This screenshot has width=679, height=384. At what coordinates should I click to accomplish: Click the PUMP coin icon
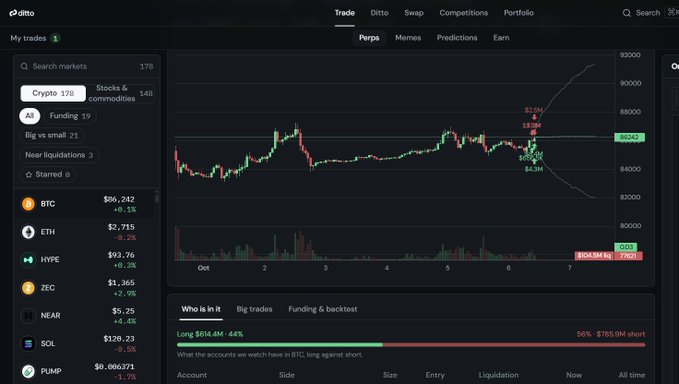click(28, 371)
